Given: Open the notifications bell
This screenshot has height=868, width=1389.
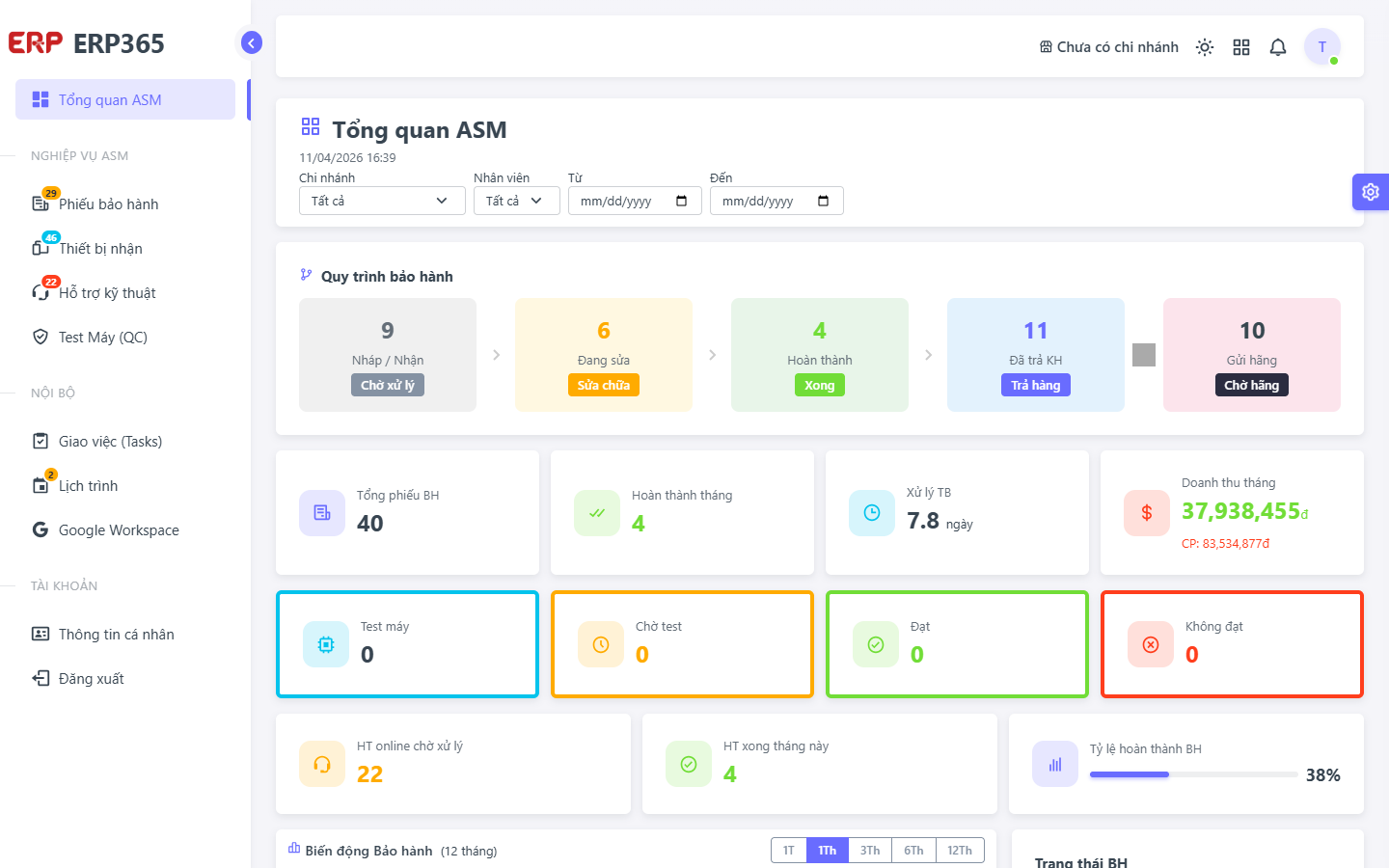Looking at the screenshot, I should tap(1278, 47).
